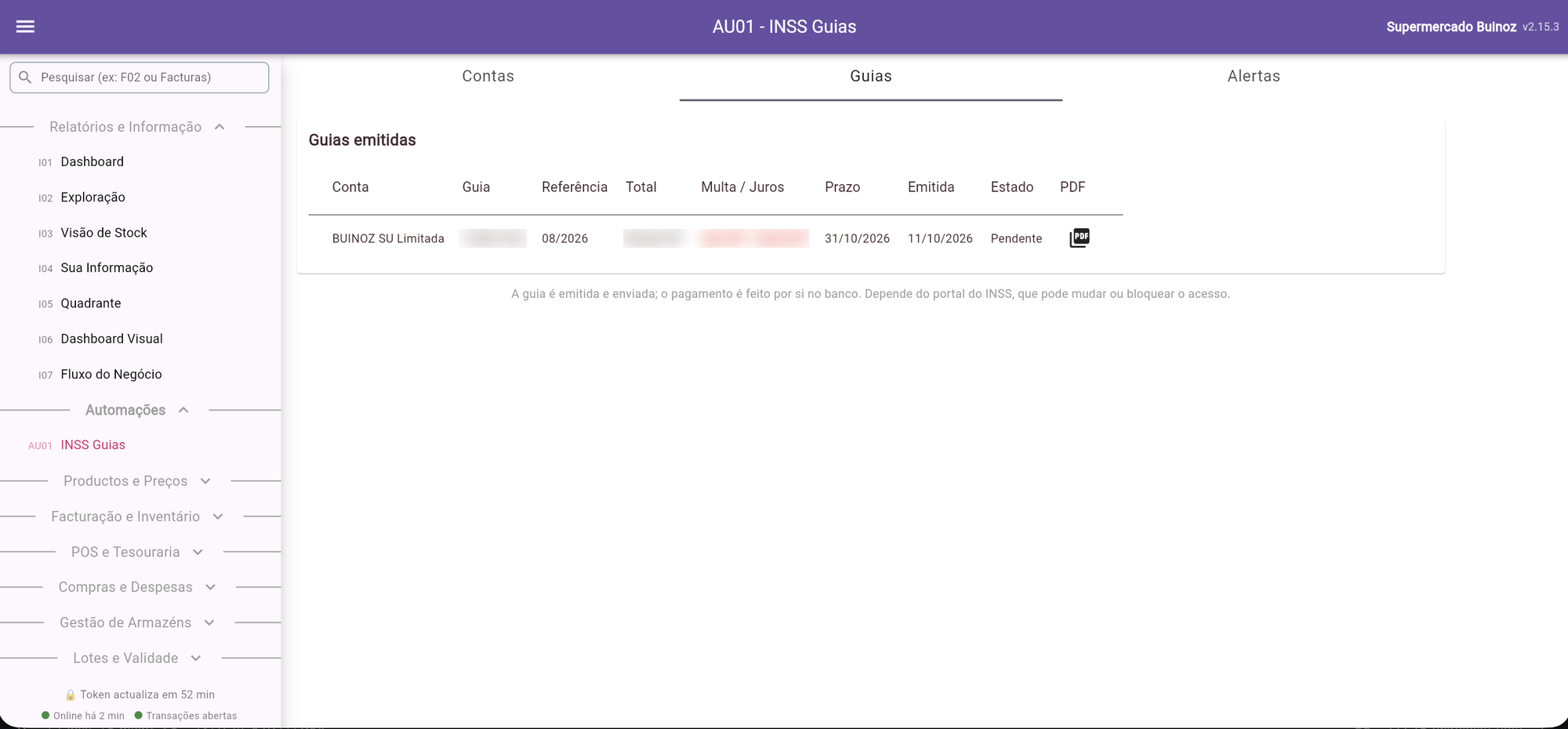Click the BUINOZ SU Limitada cell
The height and width of the screenshot is (729, 1568).
[388, 238]
